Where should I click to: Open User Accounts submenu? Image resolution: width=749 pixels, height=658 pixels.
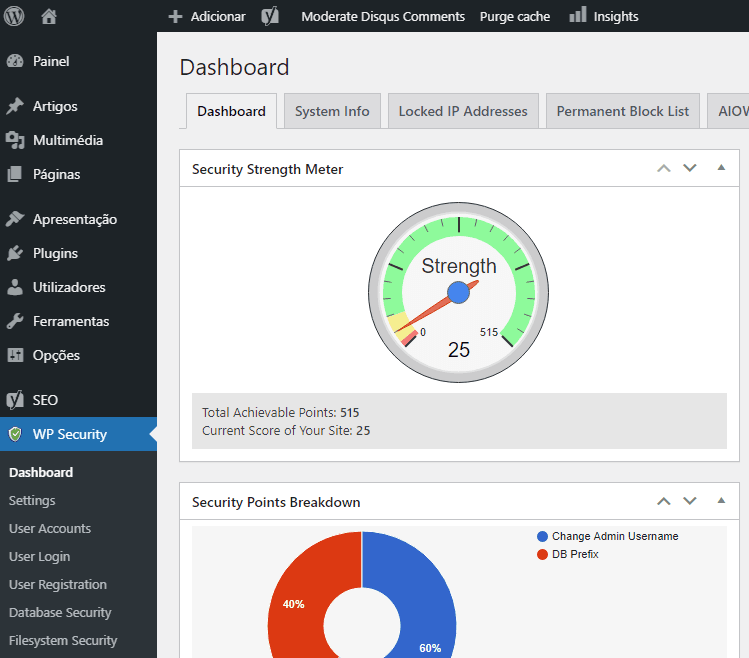point(50,529)
